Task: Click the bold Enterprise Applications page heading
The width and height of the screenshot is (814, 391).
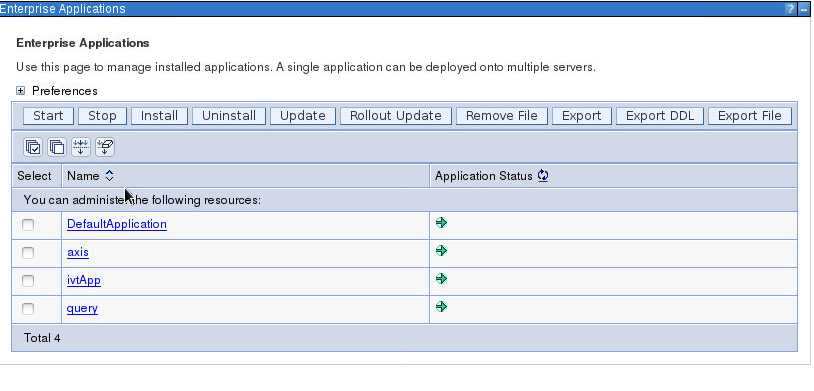Action: point(83,43)
